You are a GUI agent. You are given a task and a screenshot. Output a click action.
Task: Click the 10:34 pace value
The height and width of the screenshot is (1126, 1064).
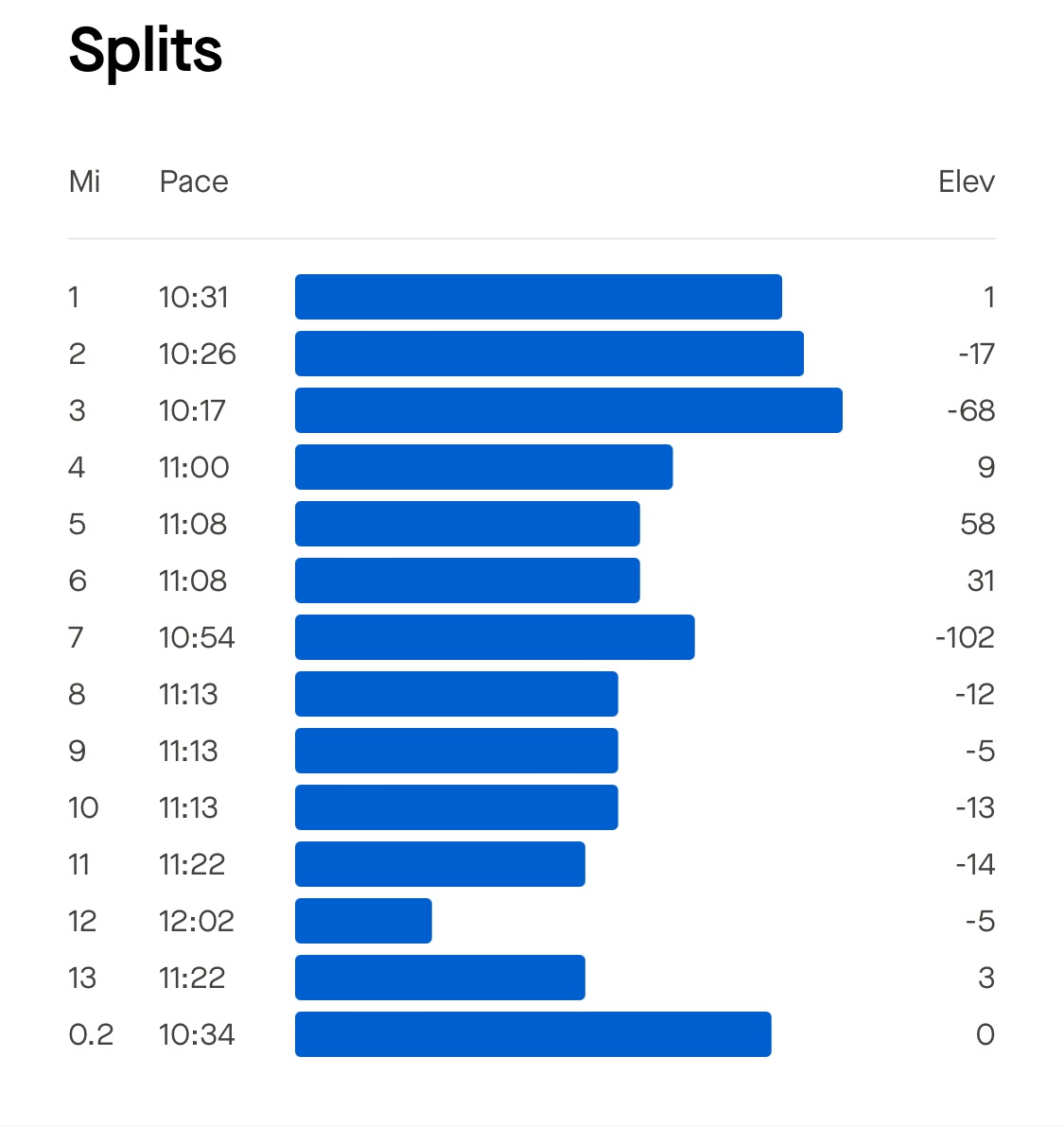[197, 1034]
